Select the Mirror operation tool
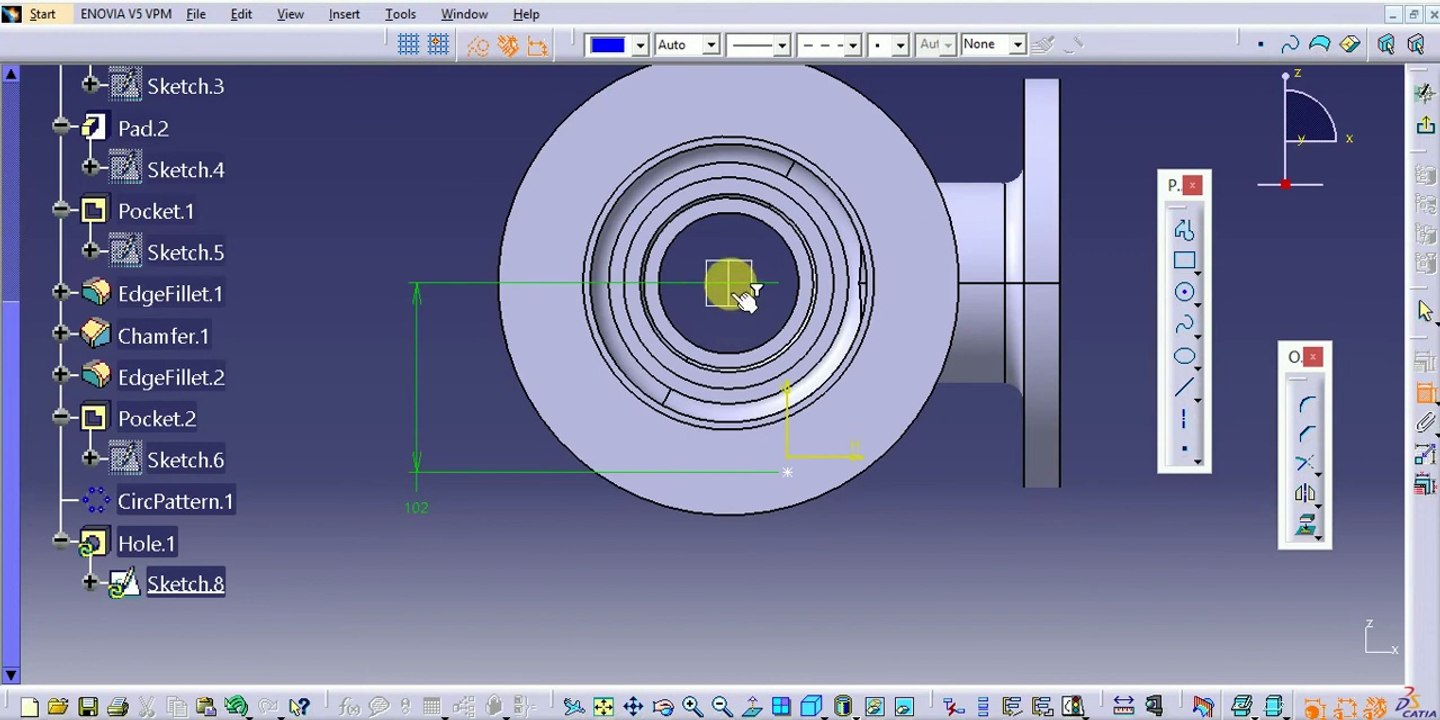The height and width of the screenshot is (720, 1440). 1306,493
